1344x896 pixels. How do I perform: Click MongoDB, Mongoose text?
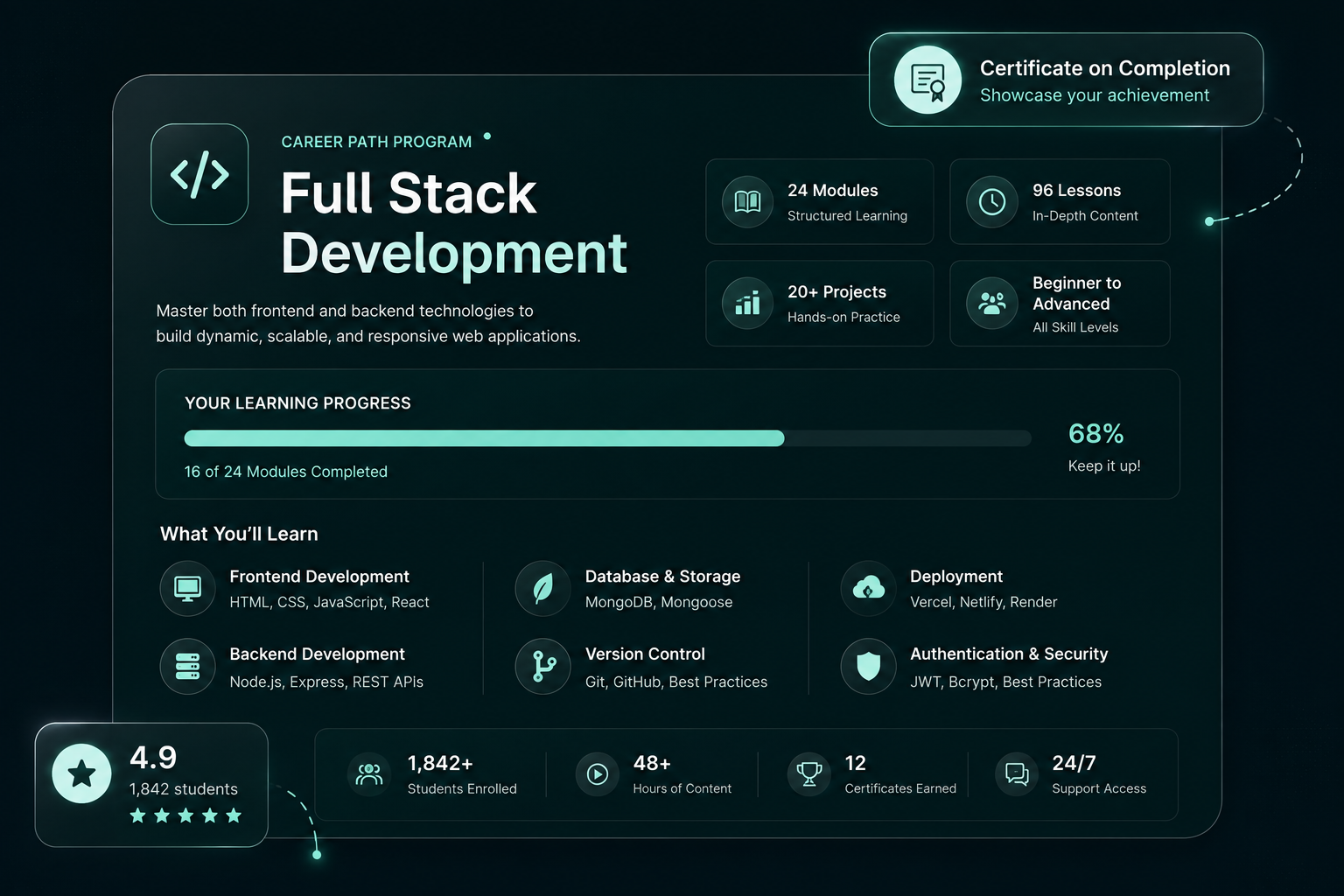coord(659,602)
